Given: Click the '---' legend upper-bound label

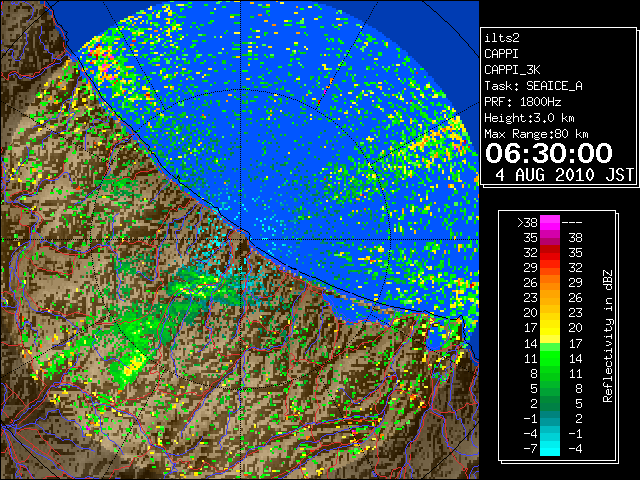Looking at the screenshot, I should (x=572, y=223).
